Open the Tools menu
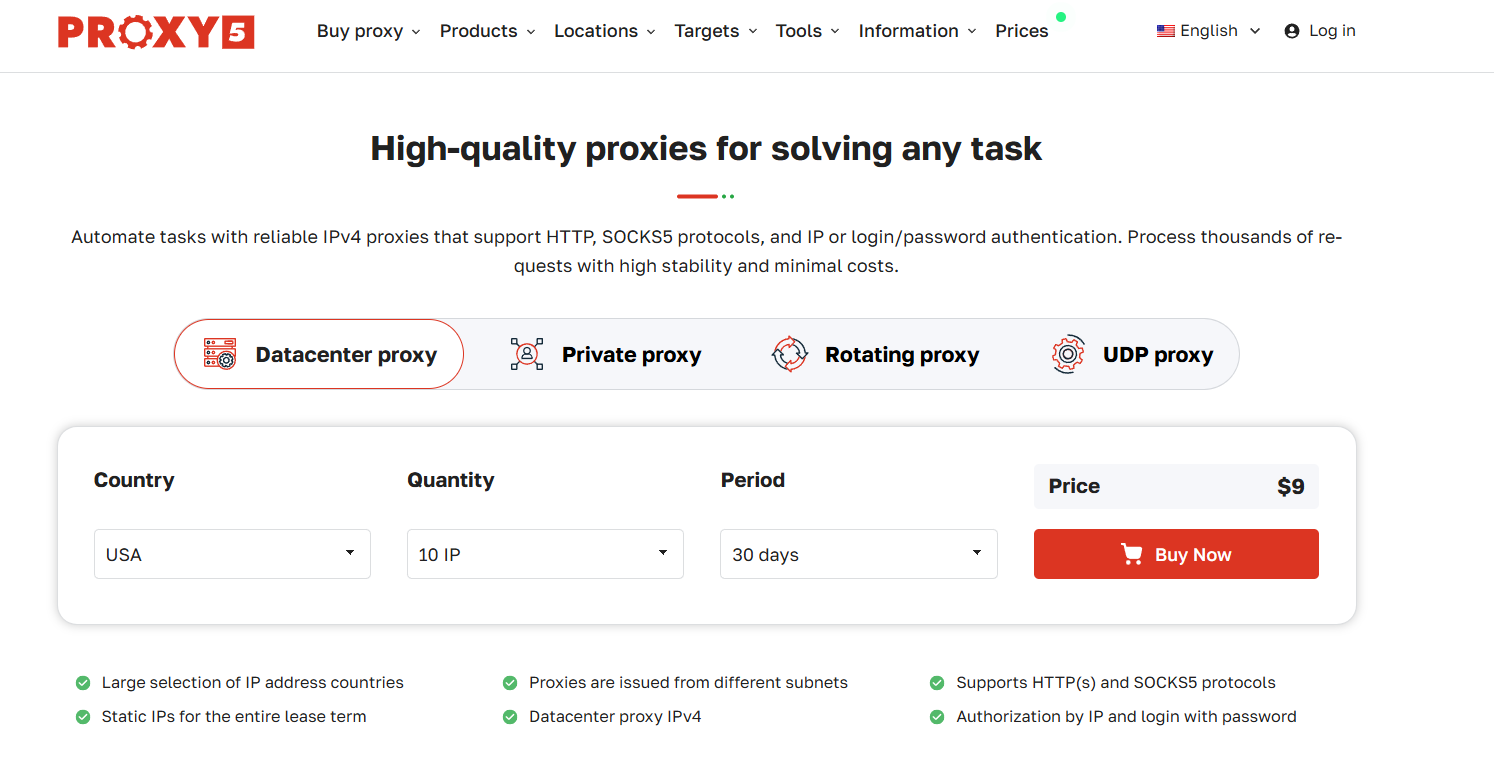Viewport: 1494px width, 773px height. [808, 31]
